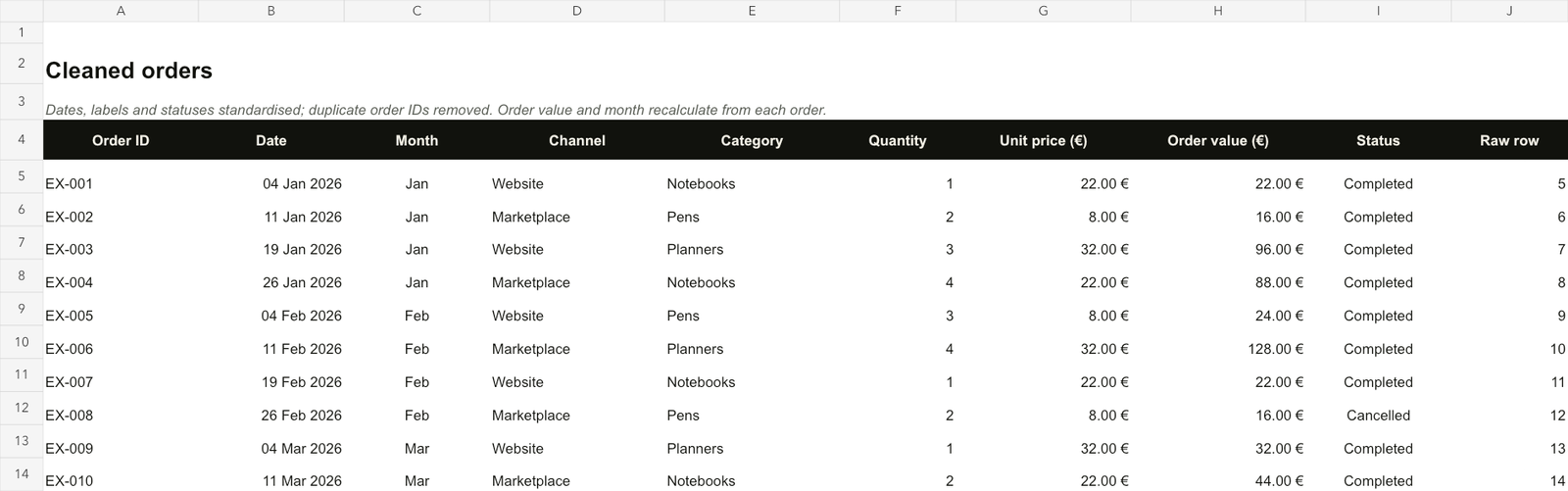
Task: Select row 12 header number
Action: click(x=22, y=408)
